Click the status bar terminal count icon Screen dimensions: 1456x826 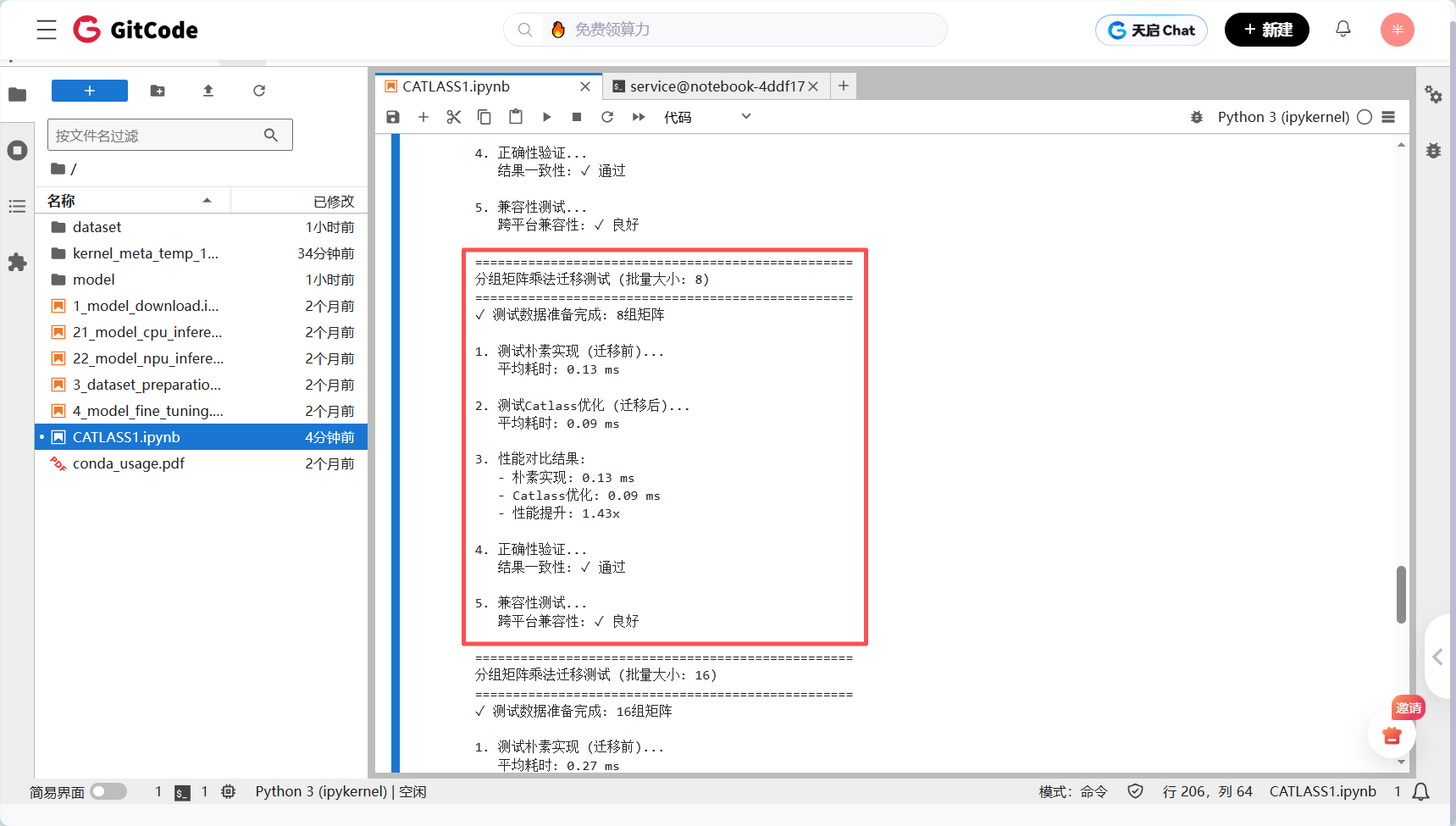pos(182,792)
